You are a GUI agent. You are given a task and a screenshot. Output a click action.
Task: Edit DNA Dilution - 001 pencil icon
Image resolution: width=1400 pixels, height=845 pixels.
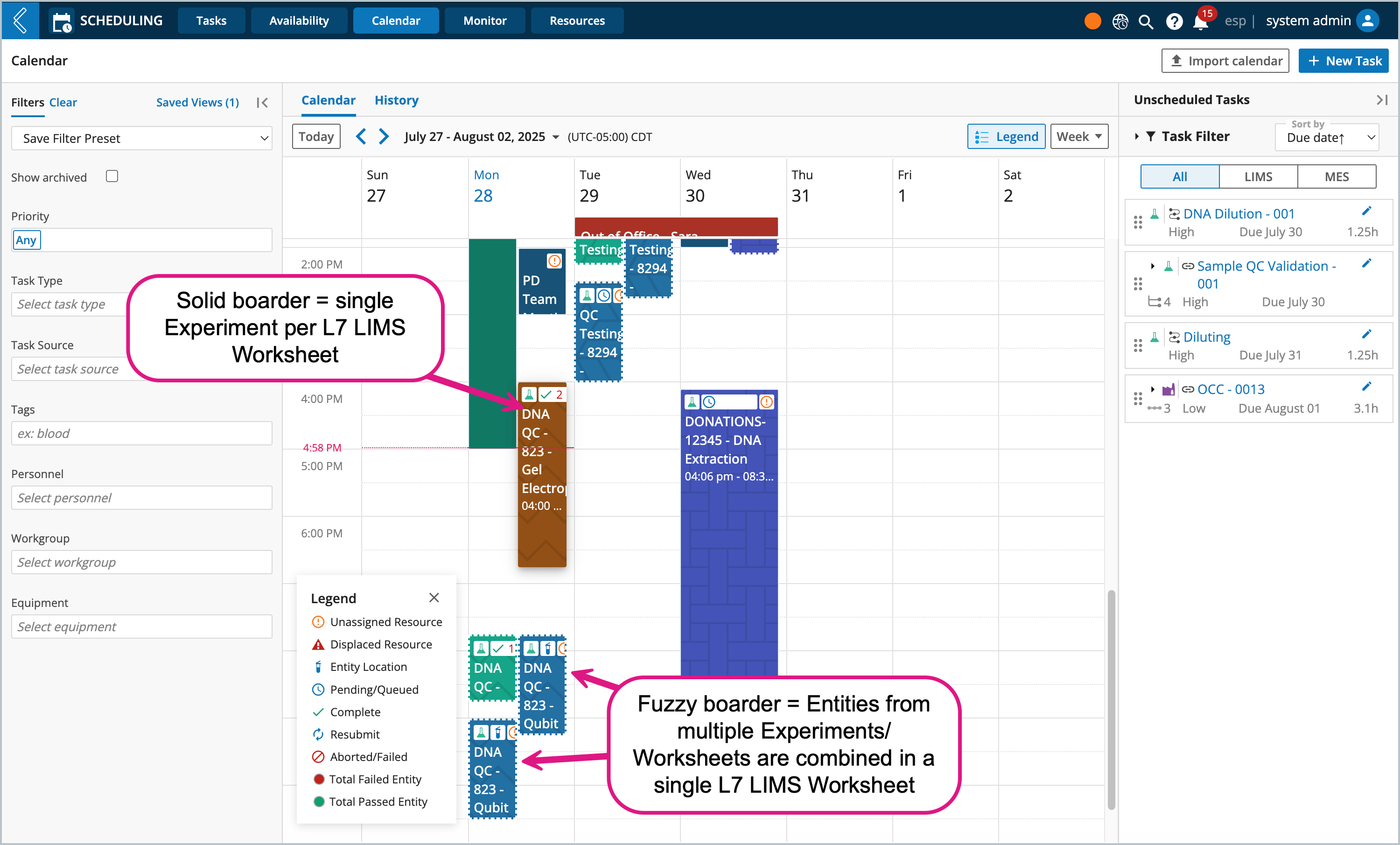click(x=1366, y=211)
